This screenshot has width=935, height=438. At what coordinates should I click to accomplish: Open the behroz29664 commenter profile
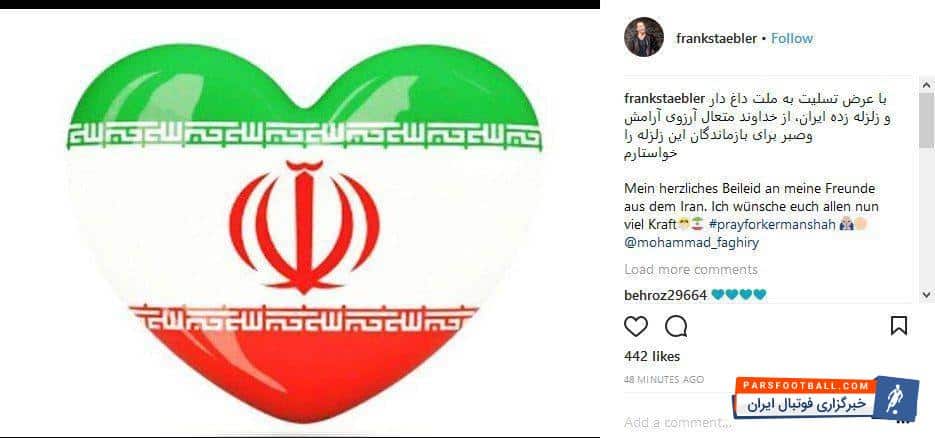(665, 295)
